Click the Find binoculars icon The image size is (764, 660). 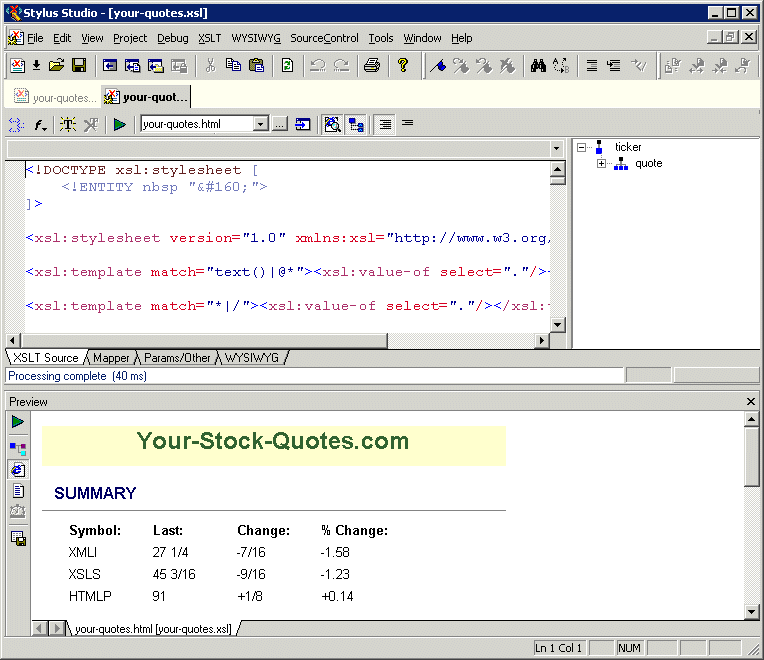click(x=538, y=66)
